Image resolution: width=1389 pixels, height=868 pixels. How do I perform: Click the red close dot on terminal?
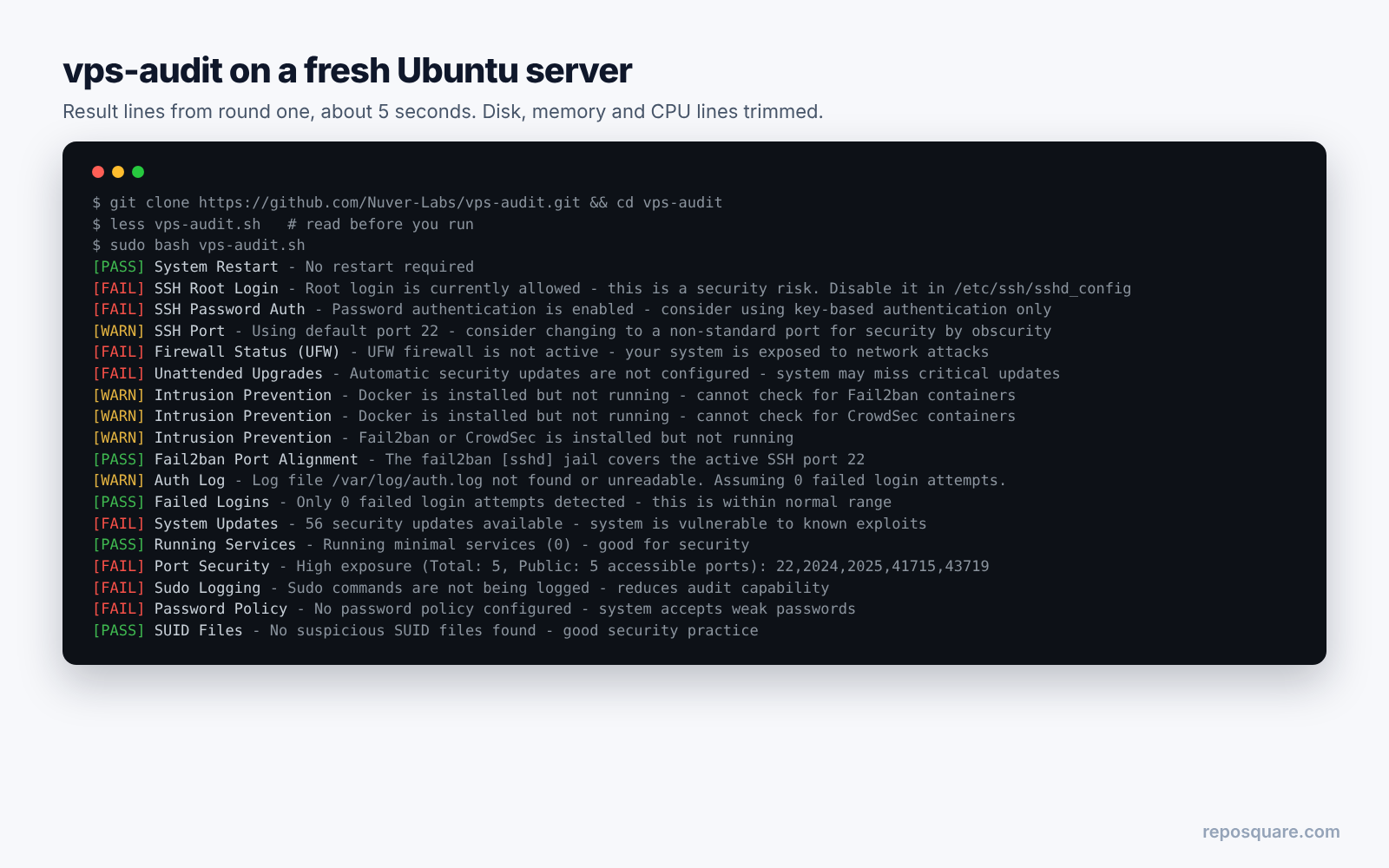98,172
